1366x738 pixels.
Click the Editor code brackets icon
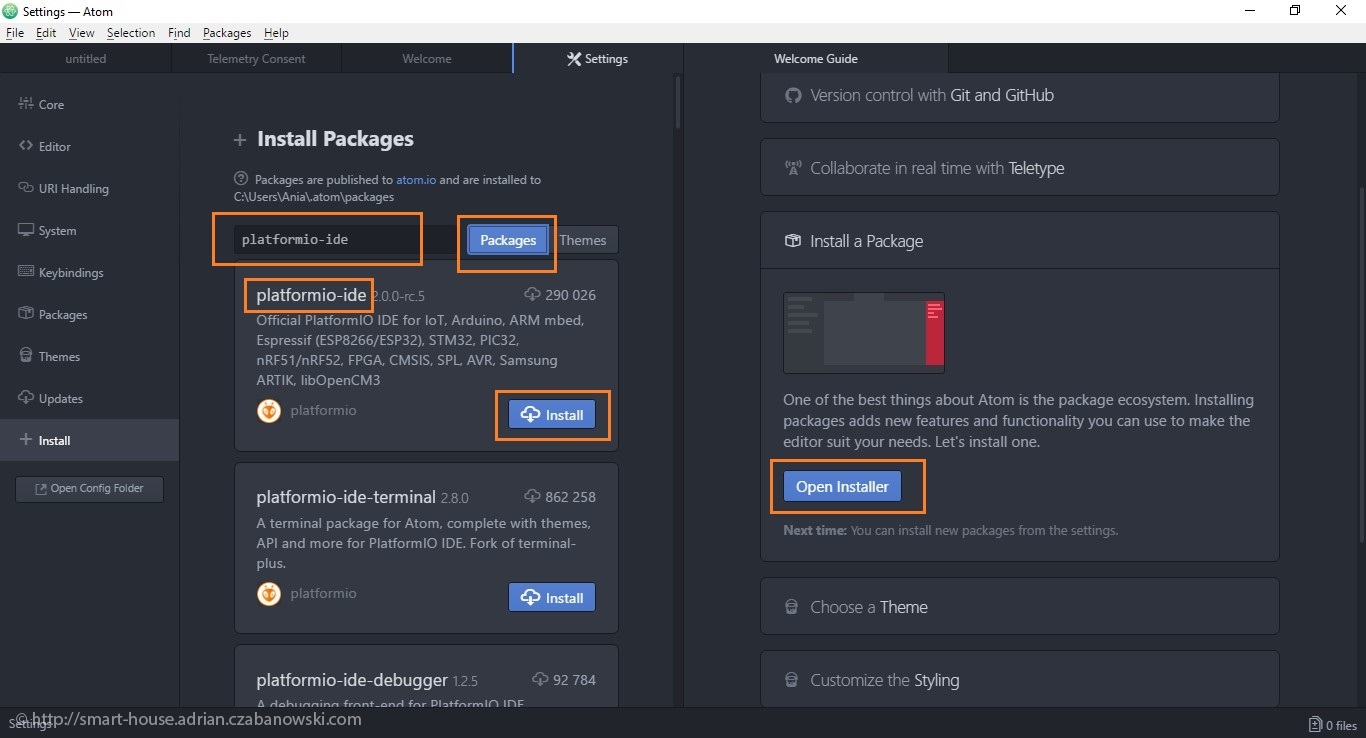tap(26, 145)
